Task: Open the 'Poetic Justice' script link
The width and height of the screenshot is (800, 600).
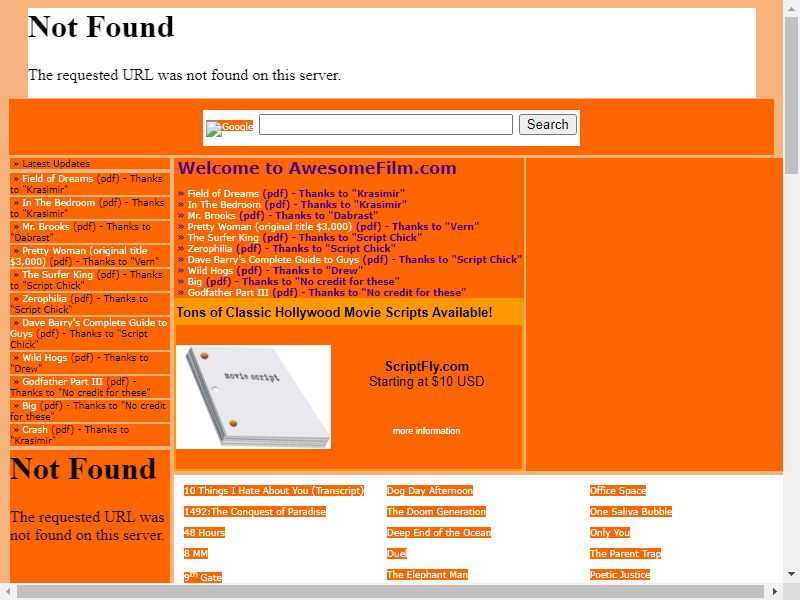Action: tap(620, 574)
